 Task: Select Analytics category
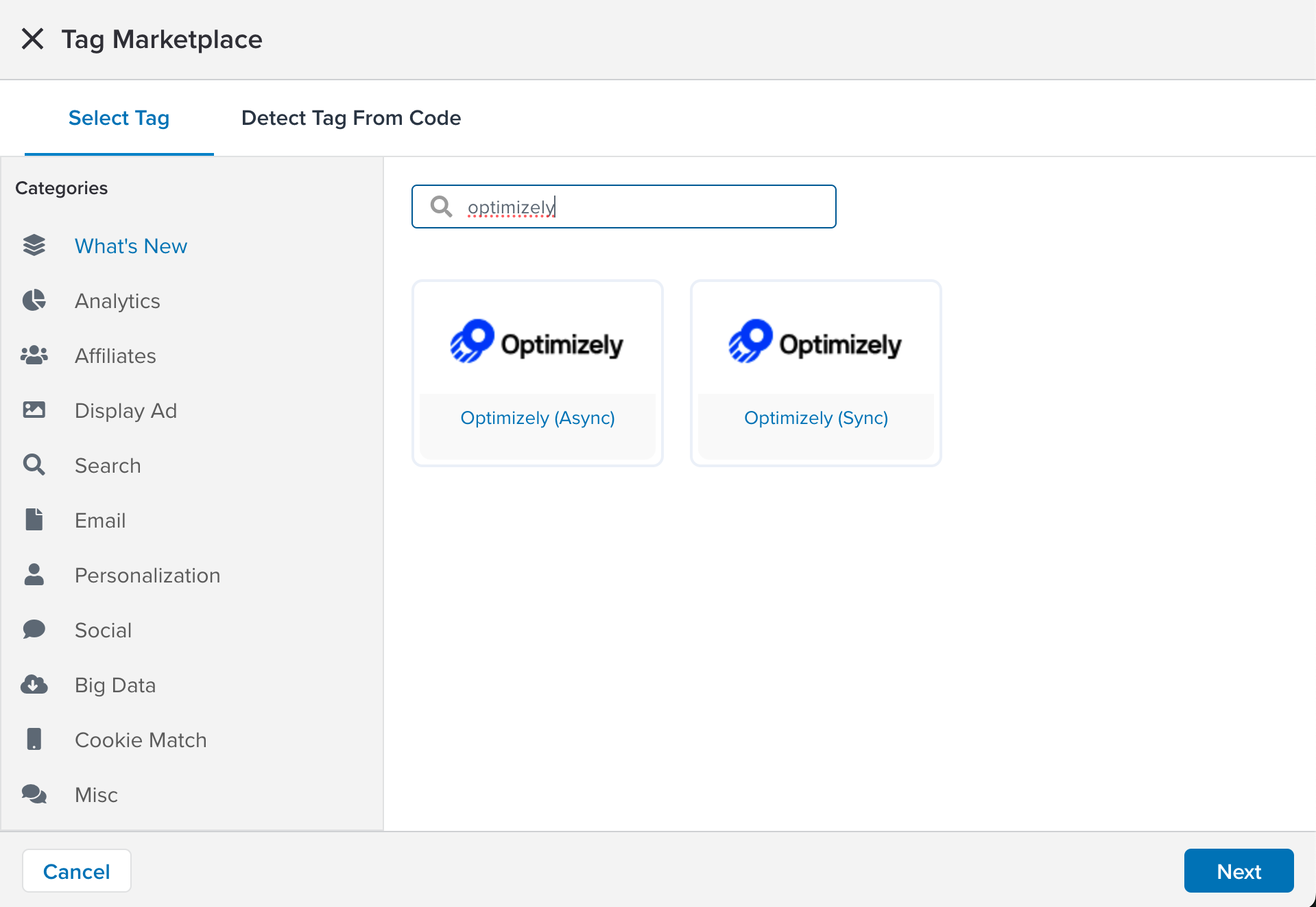pyautogui.click(x=117, y=301)
